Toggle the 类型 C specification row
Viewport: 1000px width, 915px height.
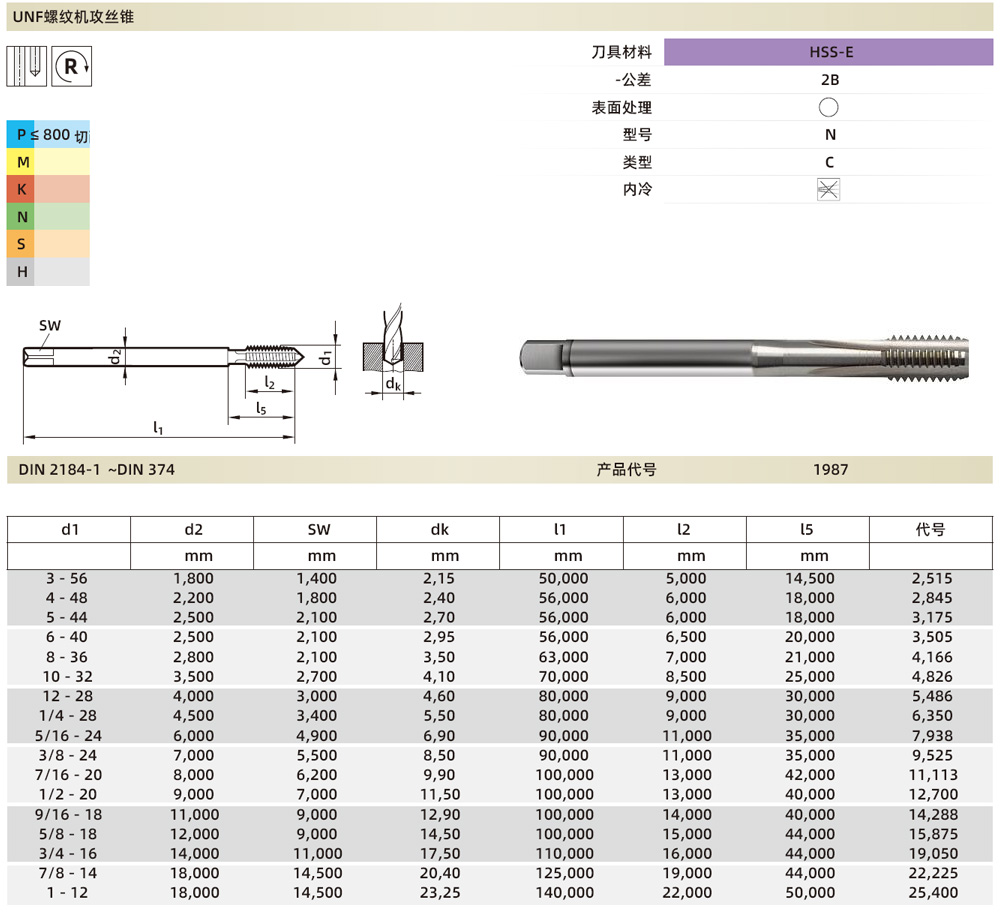tap(760, 161)
